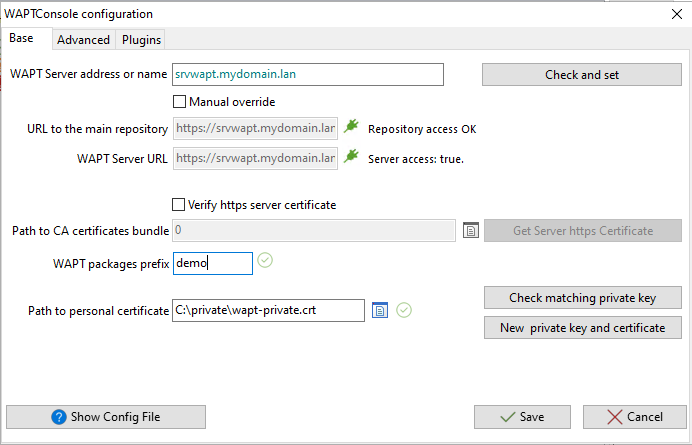Switch to the Advanced tab
This screenshot has height=445, width=692.
(x=83, y=40)
